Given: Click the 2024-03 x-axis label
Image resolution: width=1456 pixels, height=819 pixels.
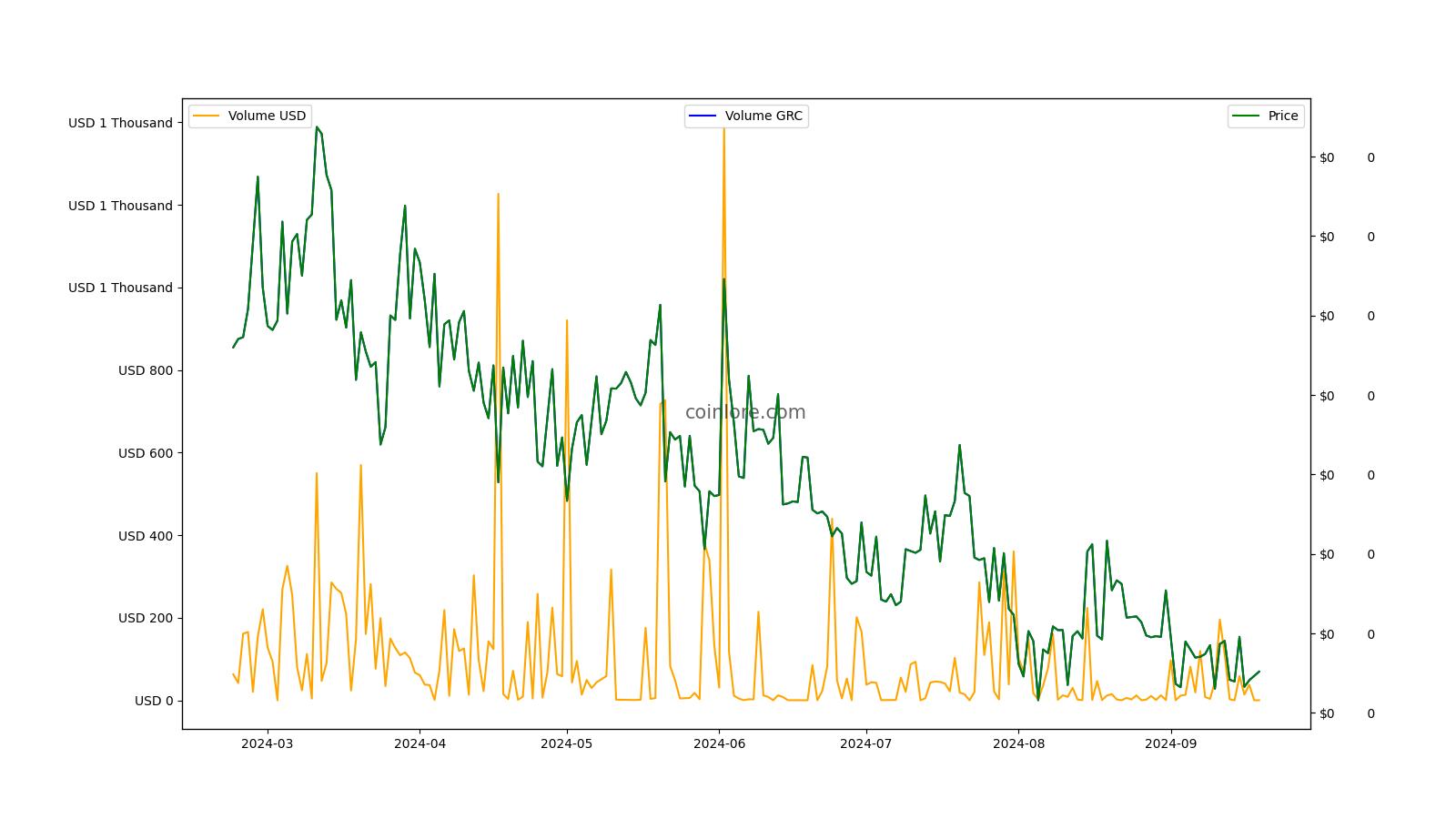Looking at the screenshot, I should 268,743.
